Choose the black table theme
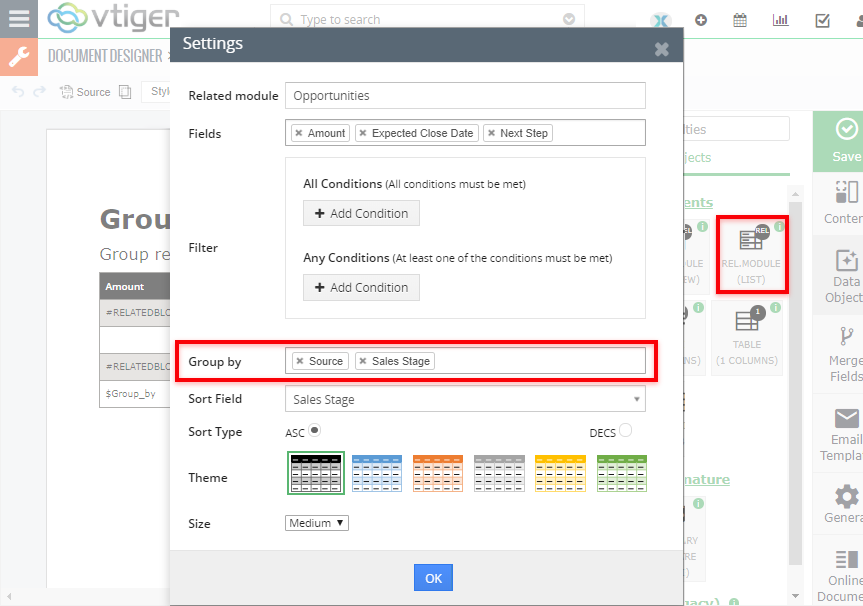This screenshot has width=863, height=606. [x=316, y=473]
